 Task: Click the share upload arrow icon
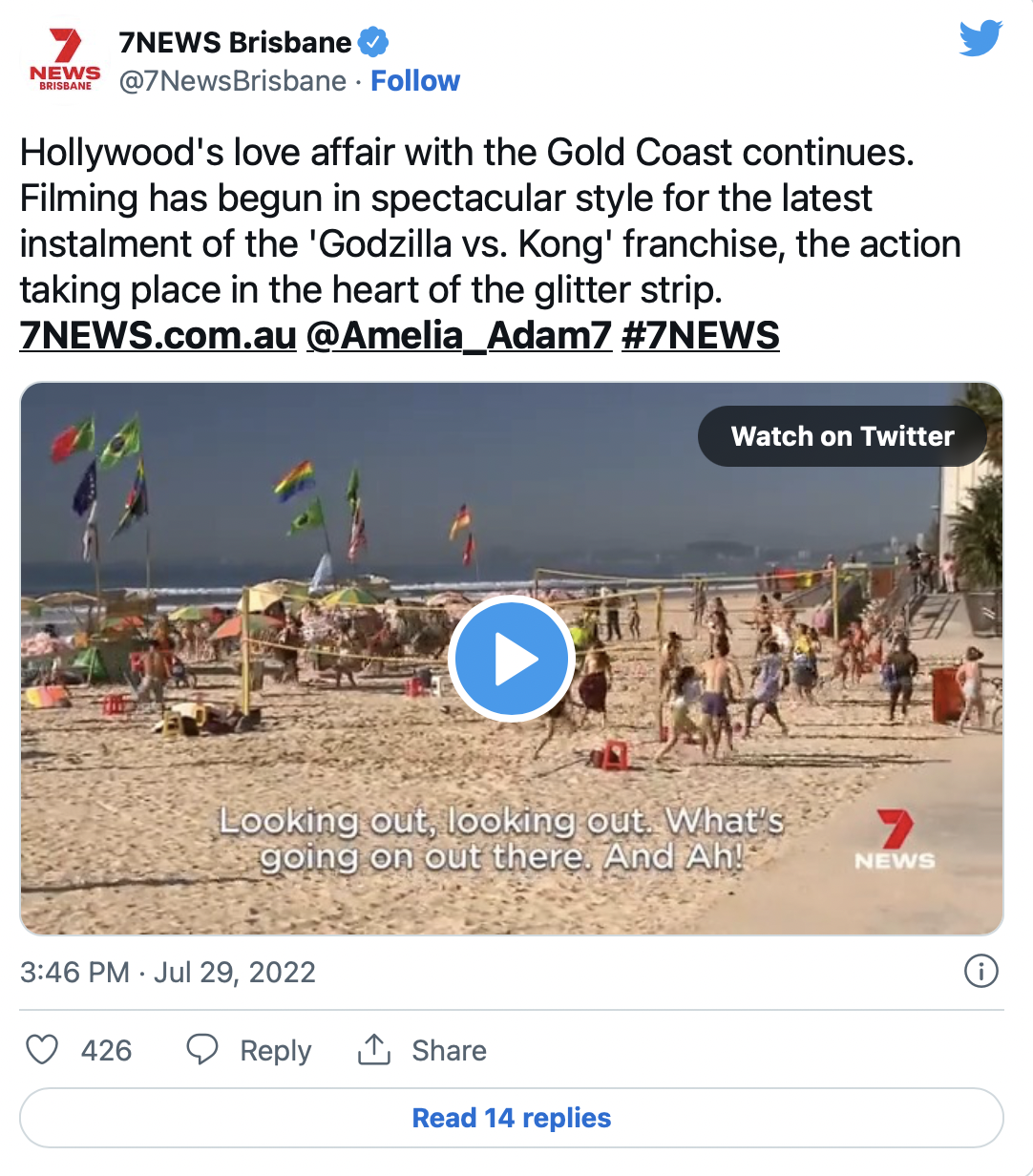374,1050
